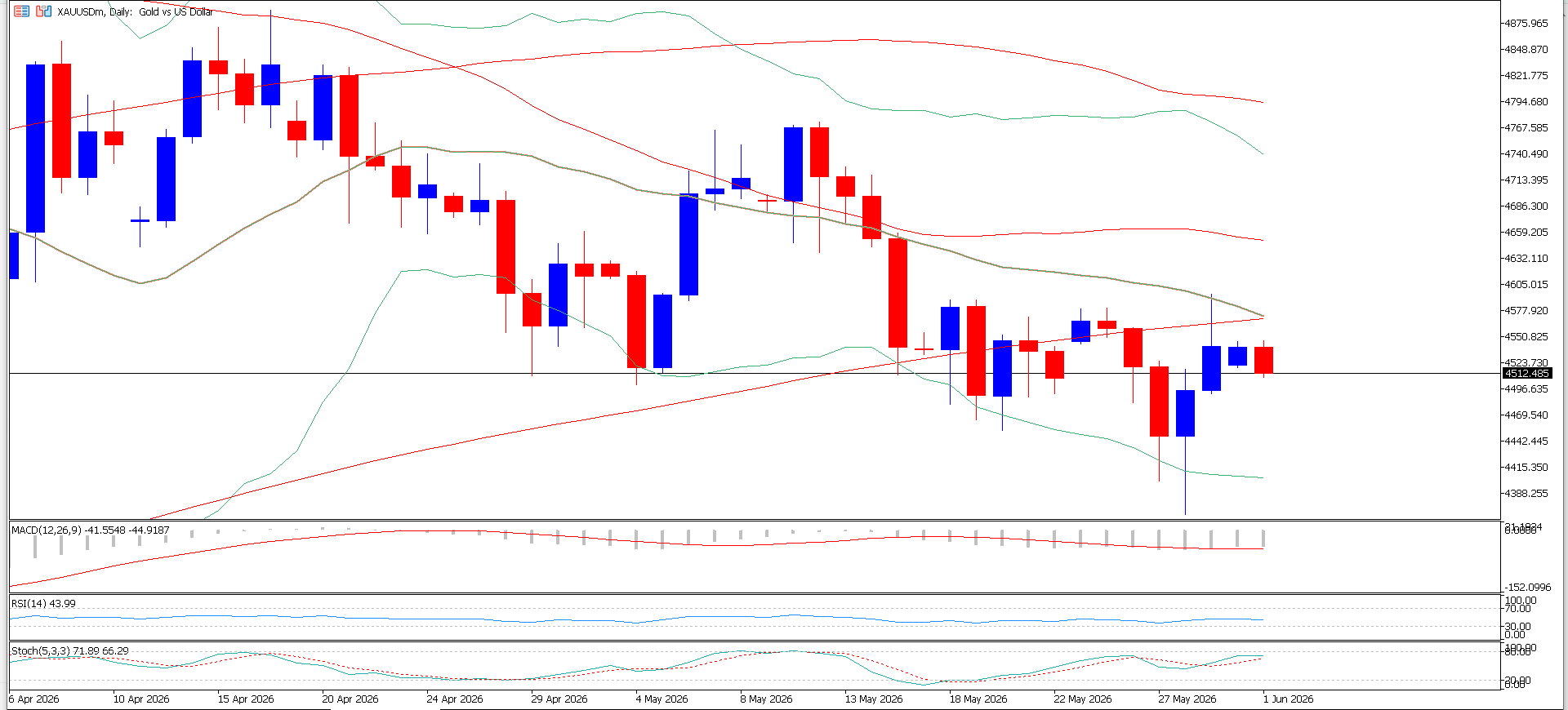Select the 4767.585 price scale value
Image resolution: width=1568 pixels, height=710 pixels.
tap(1526, 128)
